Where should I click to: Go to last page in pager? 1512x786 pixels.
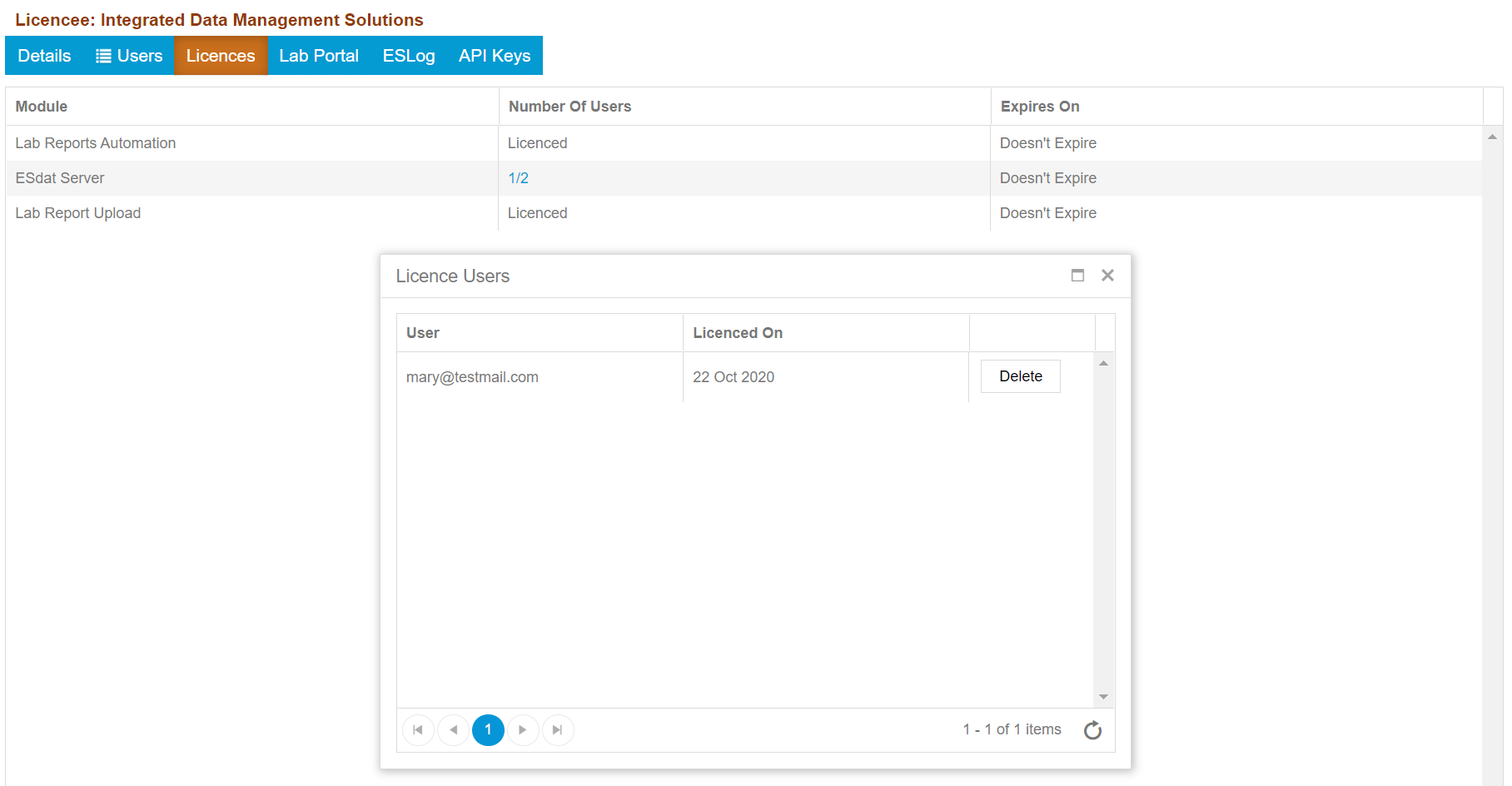point(558,730)
